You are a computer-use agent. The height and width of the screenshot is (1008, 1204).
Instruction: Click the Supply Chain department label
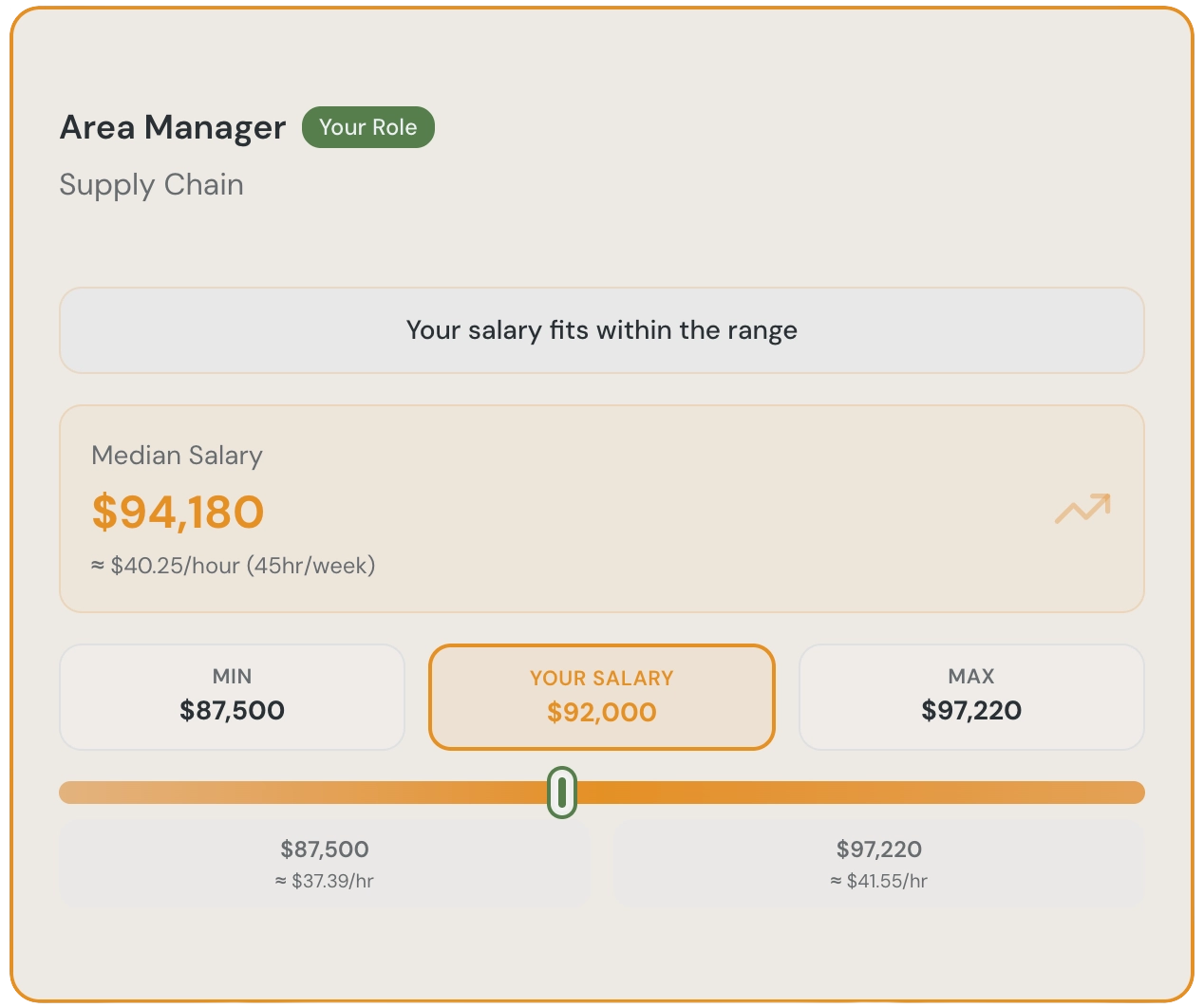pos(151,184)
